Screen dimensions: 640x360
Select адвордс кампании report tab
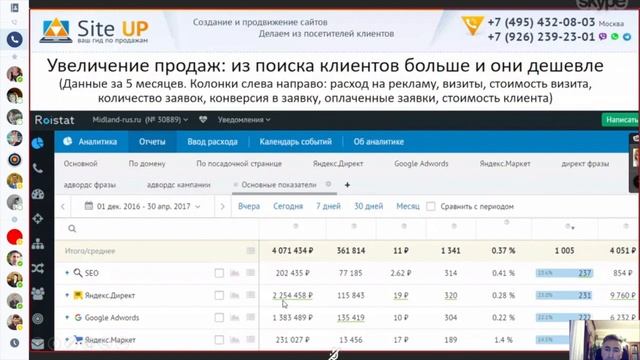point(178,185)
